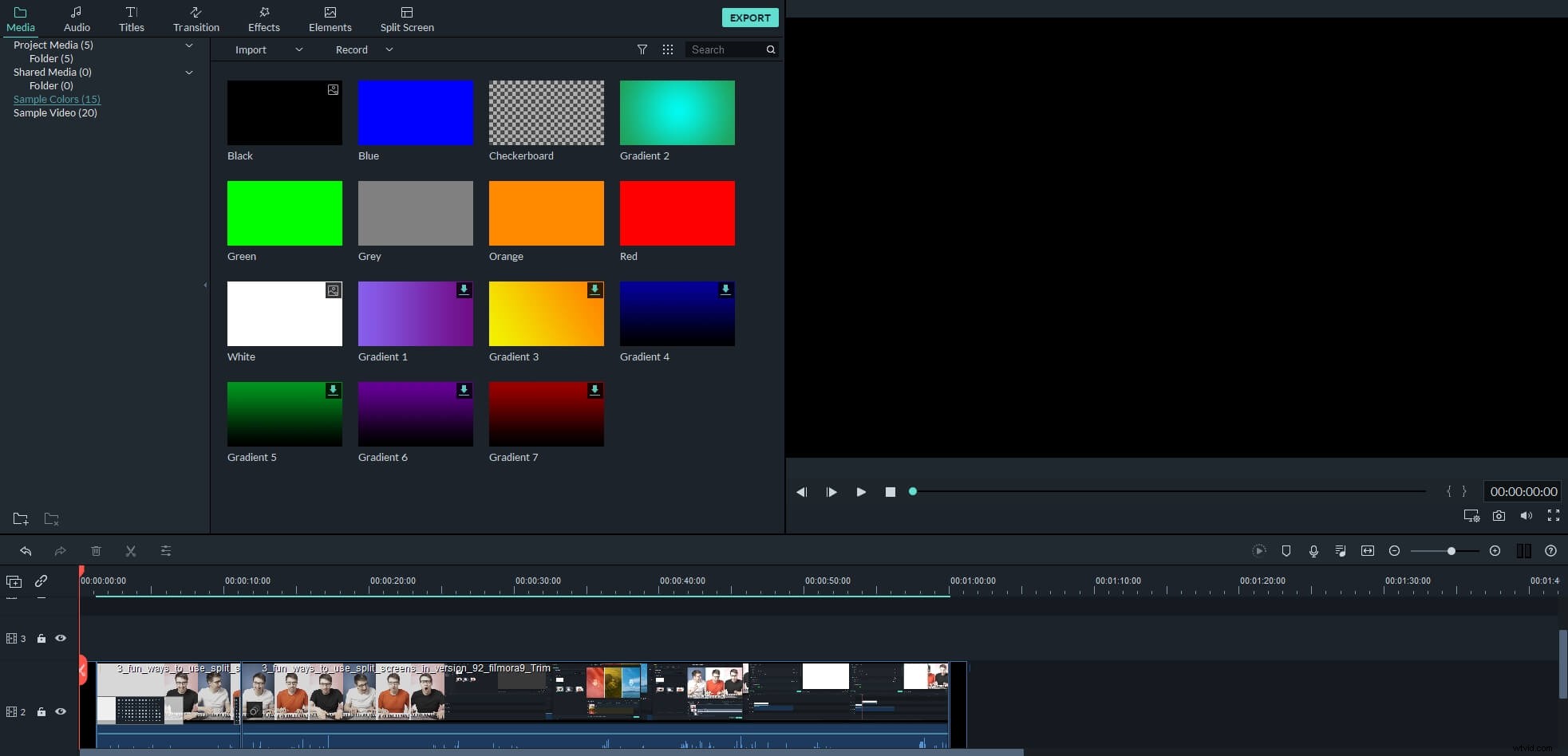Viewport: 1568px width, 756px height.
Task: Open the Effects tab
Action: (264, 18)
